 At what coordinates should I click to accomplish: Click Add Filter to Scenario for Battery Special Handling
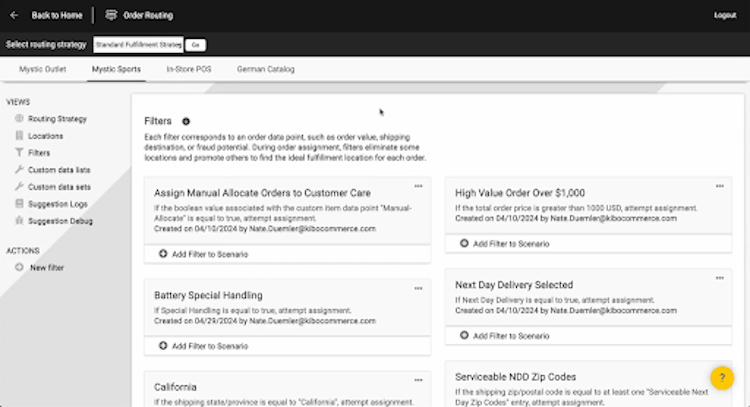(210, 346)
